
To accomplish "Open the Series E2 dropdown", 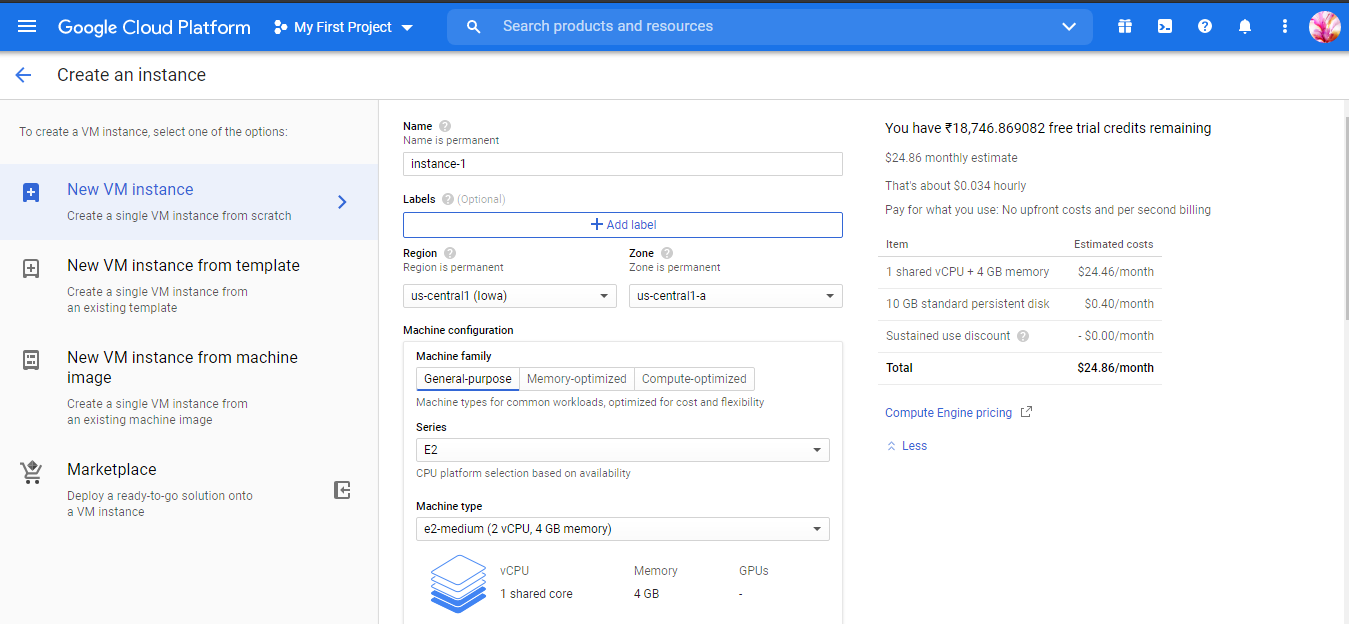I will tap(622, 450).
